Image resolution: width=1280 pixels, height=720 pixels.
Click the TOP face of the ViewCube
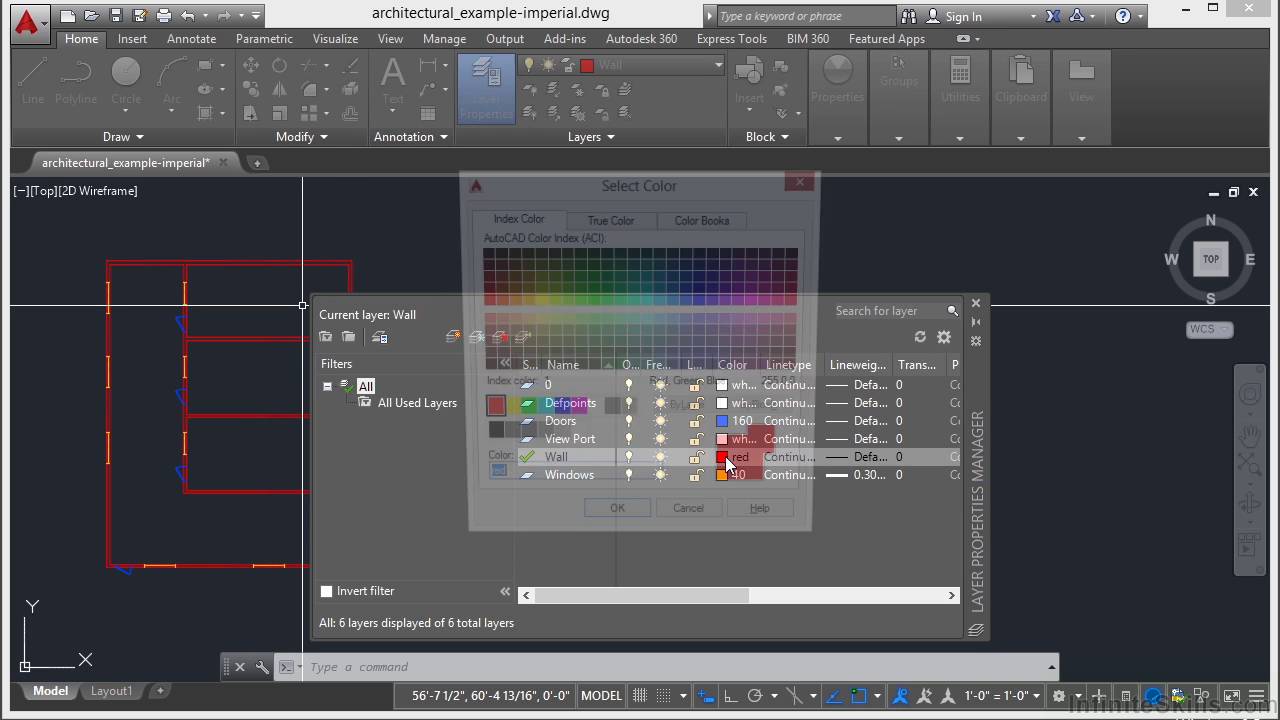[1211, 259]
